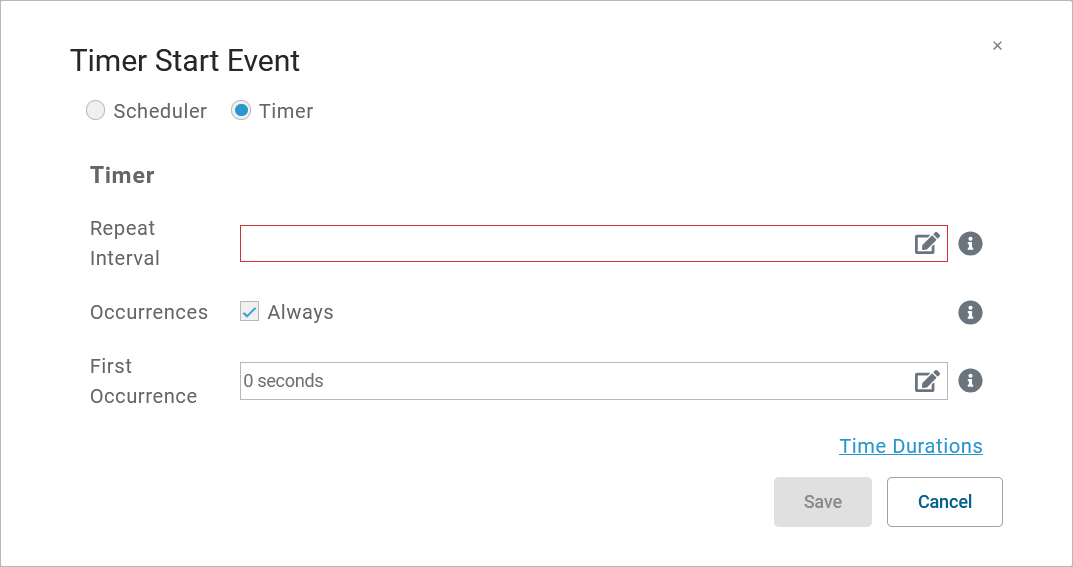Screen dimensions: 1073x567
Task: Click the "Repeat Interval" field label
Action: click(x=124, y=243)
